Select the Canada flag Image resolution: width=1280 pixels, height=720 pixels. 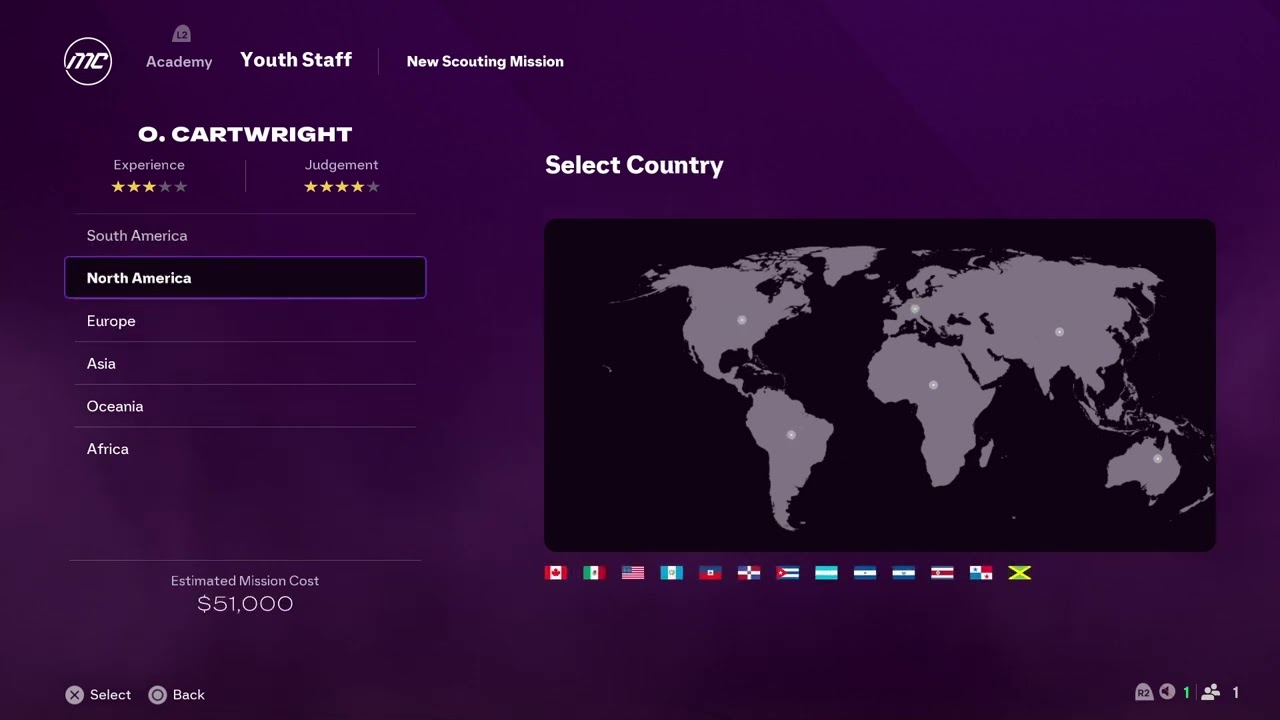tap(556, 573)
